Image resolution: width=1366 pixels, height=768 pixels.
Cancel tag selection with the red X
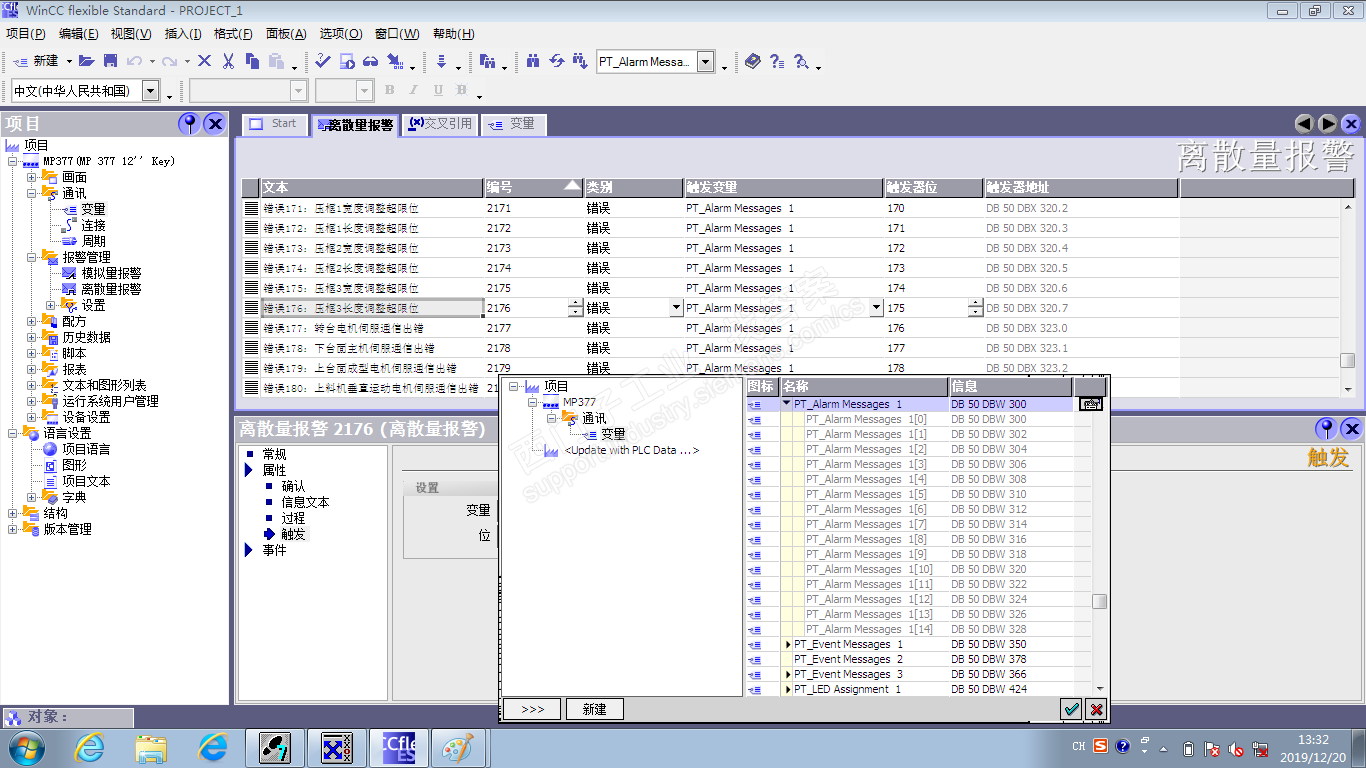[x=1096, y=709]
